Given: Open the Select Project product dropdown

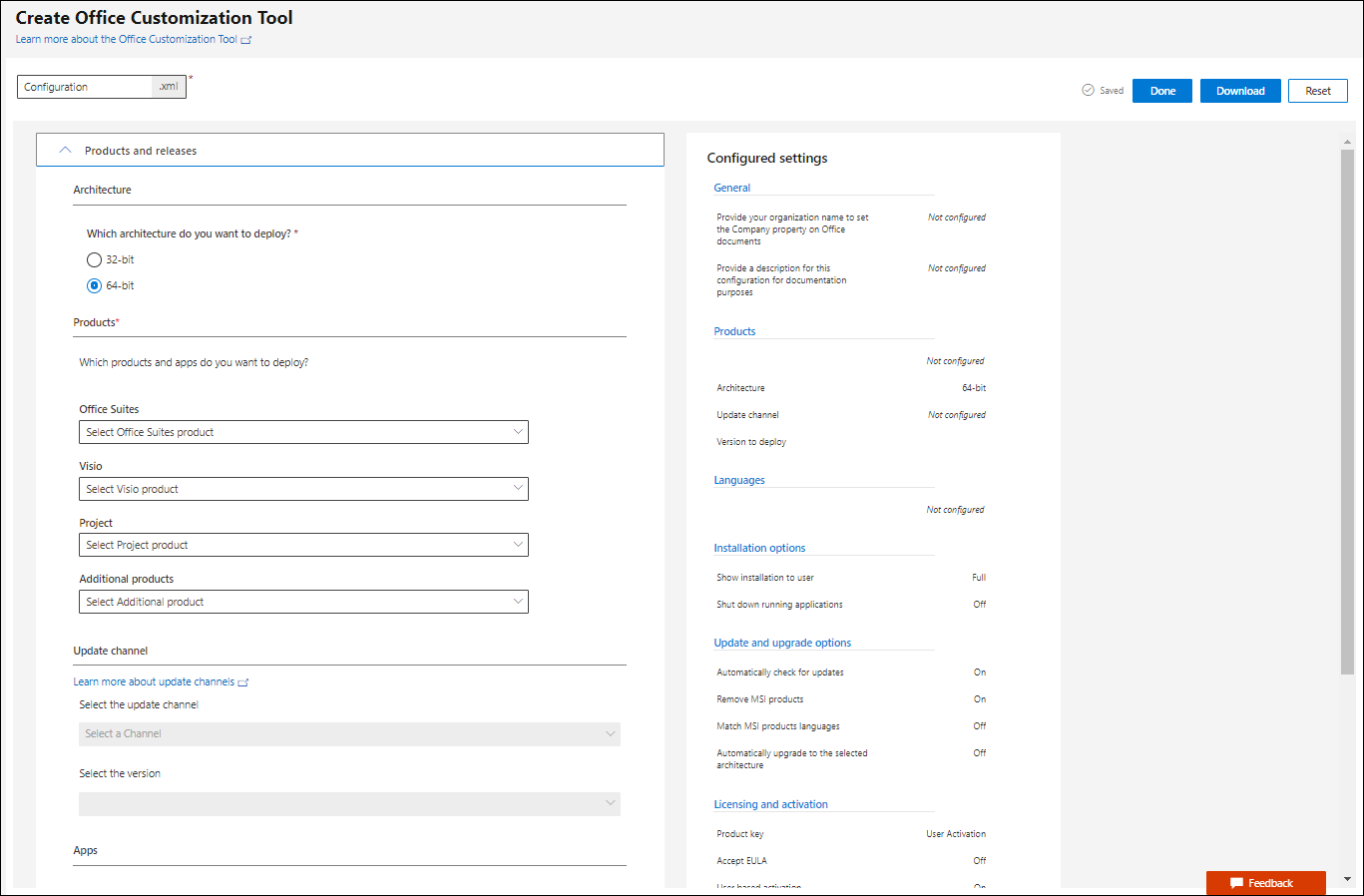Looking at the screenshot, I should click(x=303, y=545).
